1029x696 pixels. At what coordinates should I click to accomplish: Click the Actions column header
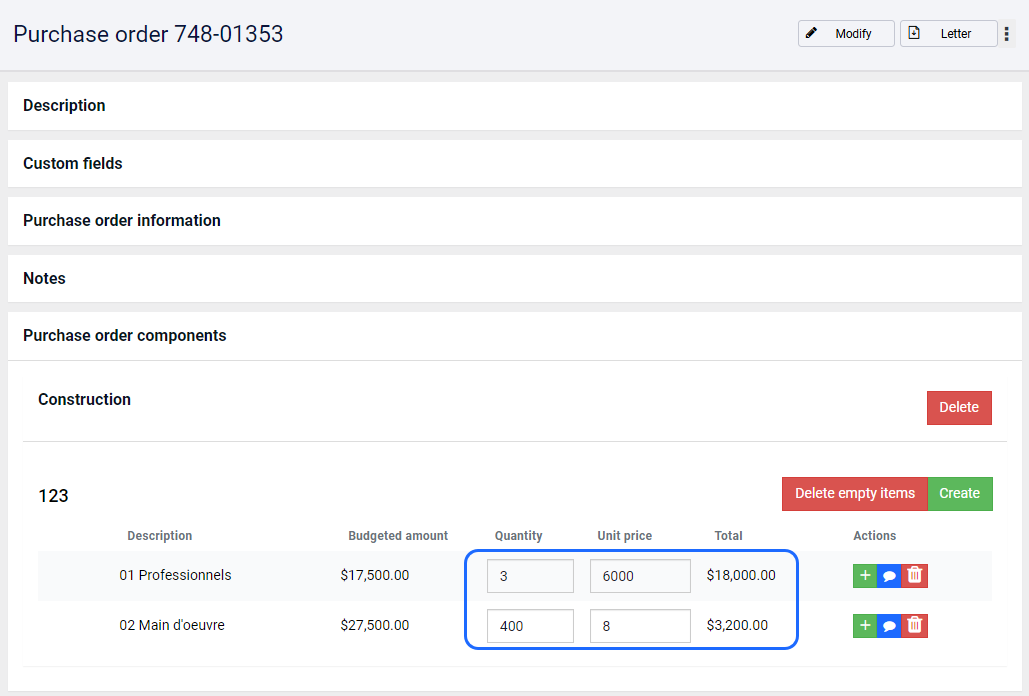click(874, 535)
